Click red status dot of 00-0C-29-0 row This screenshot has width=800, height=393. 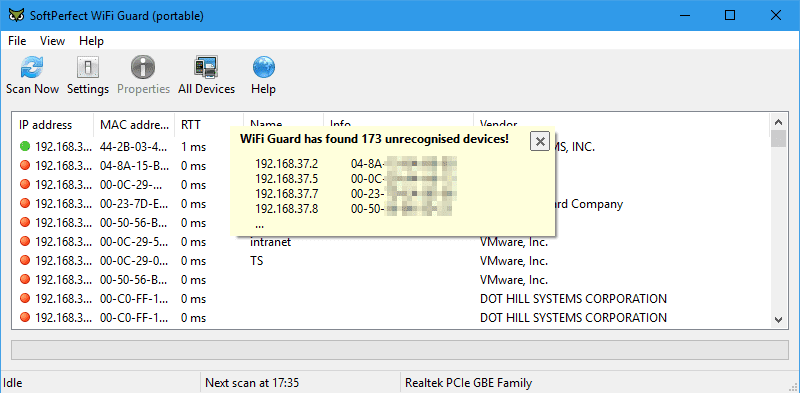point(25,261)
